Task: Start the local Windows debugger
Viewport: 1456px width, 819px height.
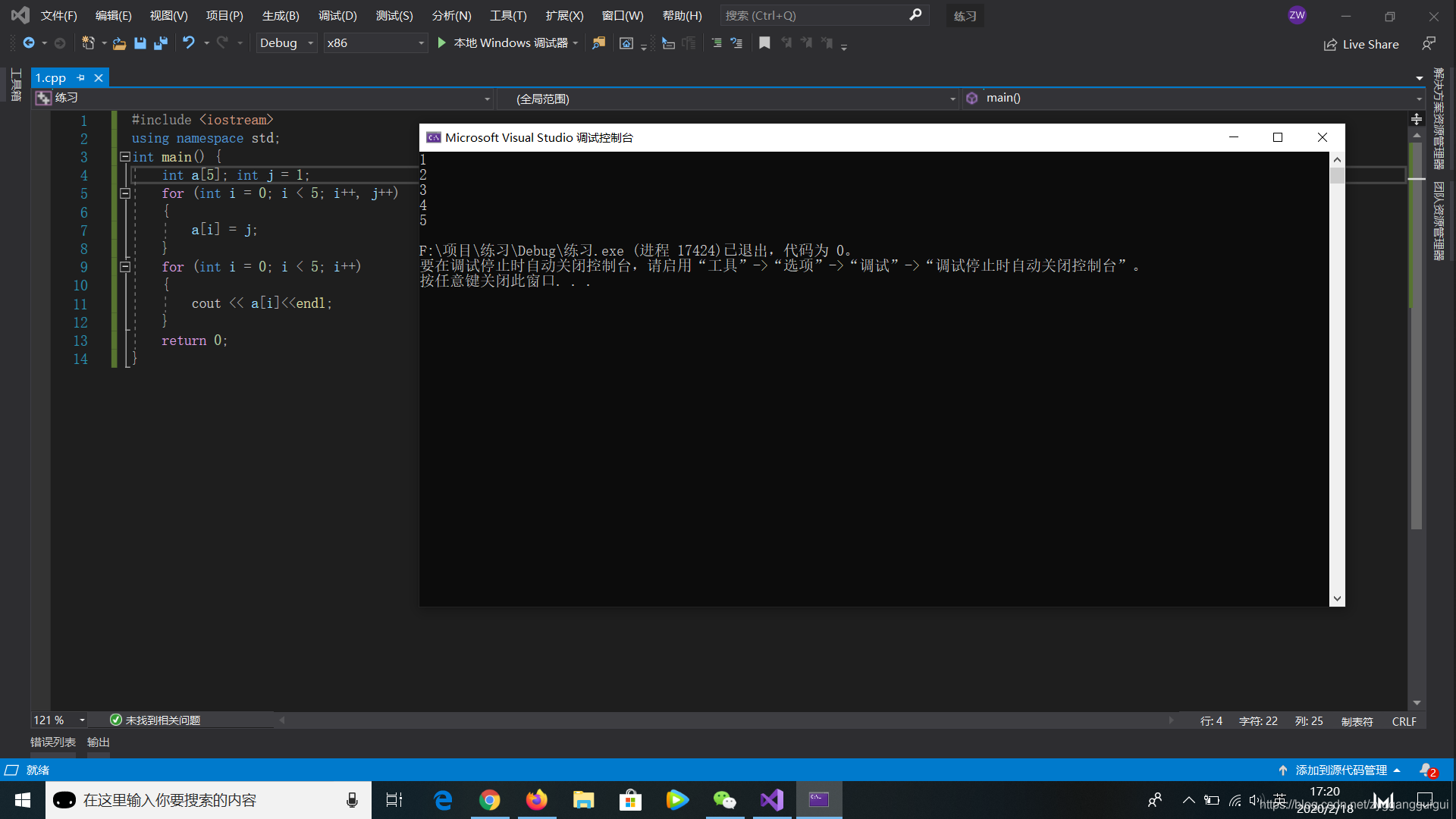Action: pyautogui.click(x=503, y=43)
